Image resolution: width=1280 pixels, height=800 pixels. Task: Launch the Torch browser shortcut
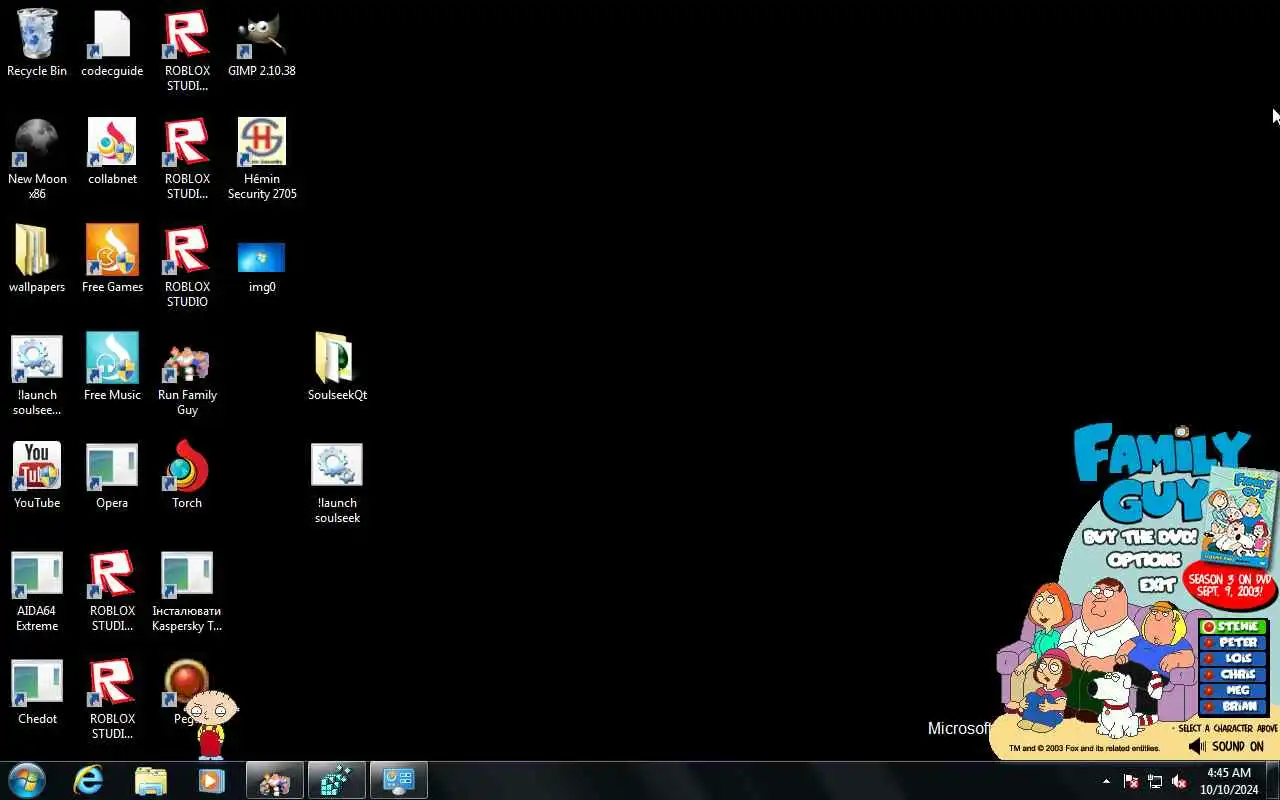click(x=187, y=475)
